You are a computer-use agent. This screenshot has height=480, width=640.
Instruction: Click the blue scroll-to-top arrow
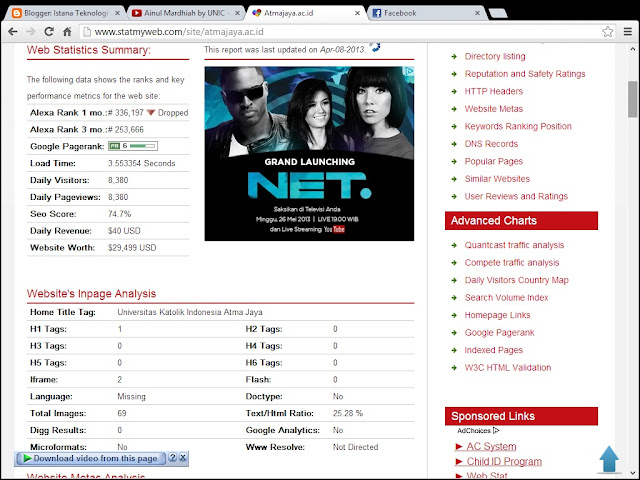(x=609, y=459)
